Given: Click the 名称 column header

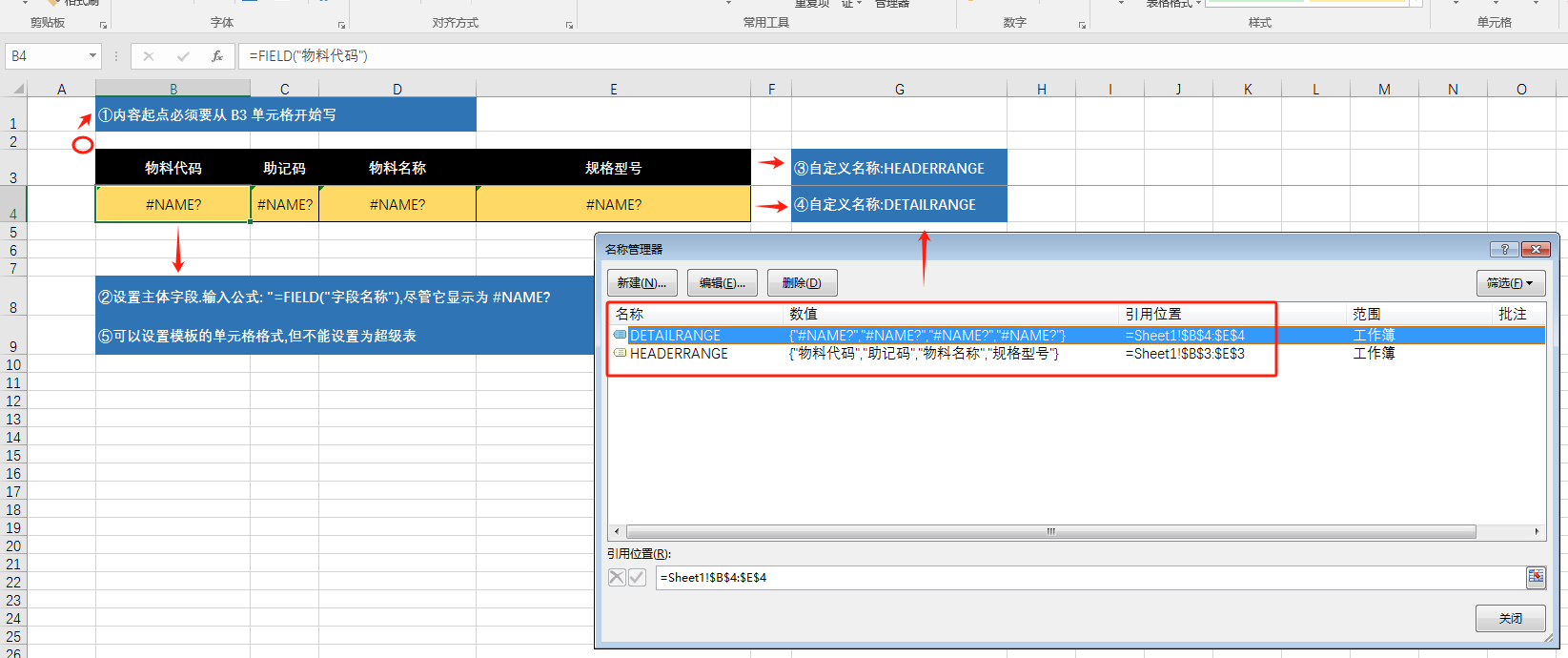Looking at the screenshot, I should coord(696,314).
